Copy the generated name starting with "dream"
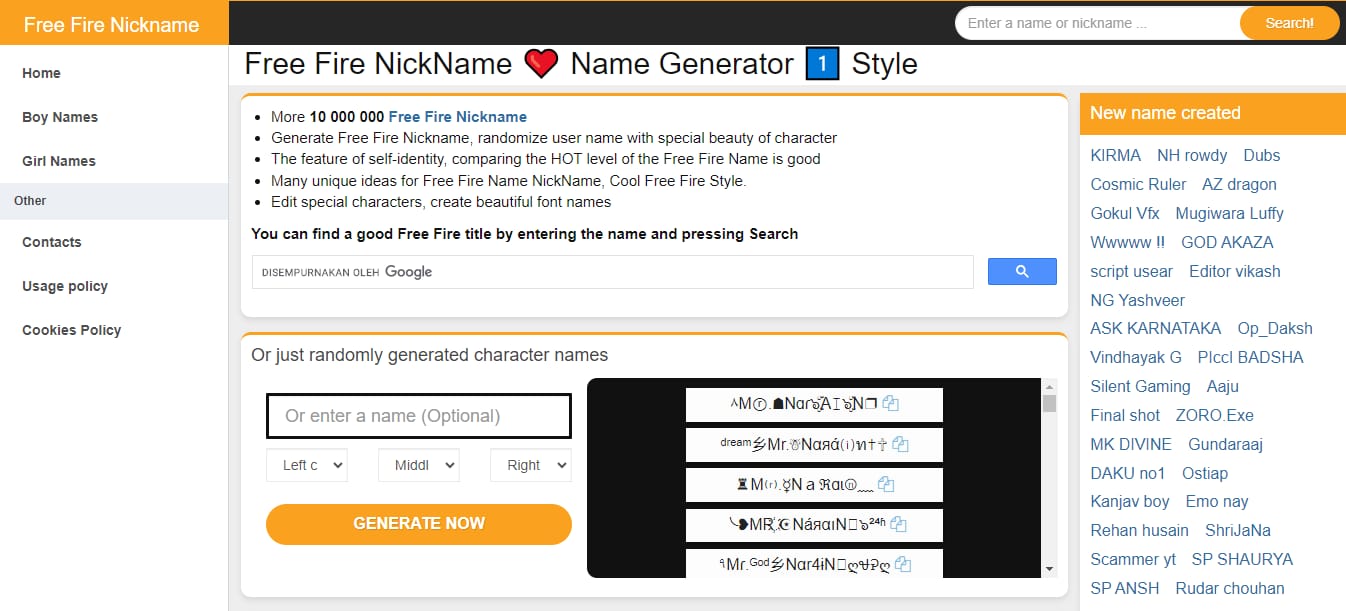 pyautogui.click(x=900, y=444)
